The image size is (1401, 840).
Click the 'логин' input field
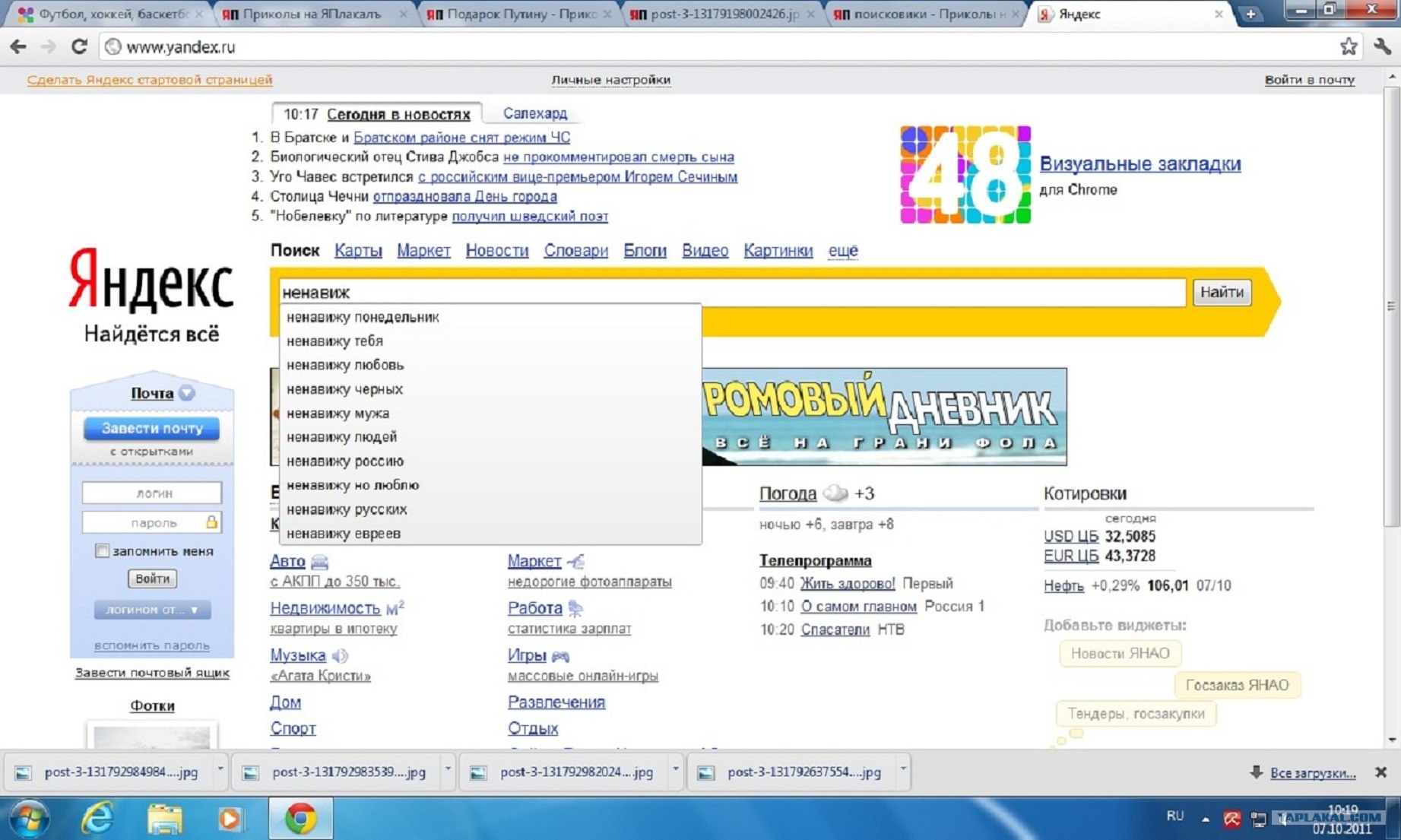tap(152, 493)
